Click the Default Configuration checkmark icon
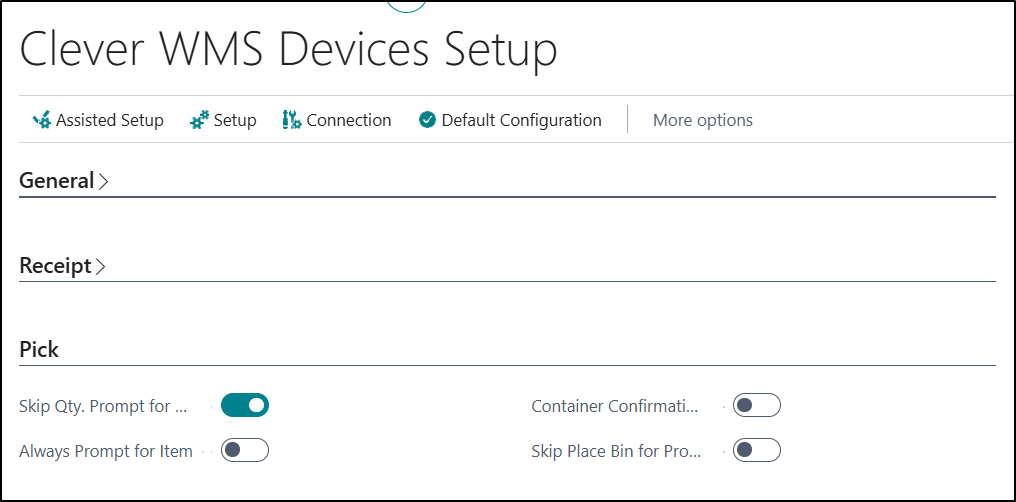1016x502 pixels. [x=427, y=120]
